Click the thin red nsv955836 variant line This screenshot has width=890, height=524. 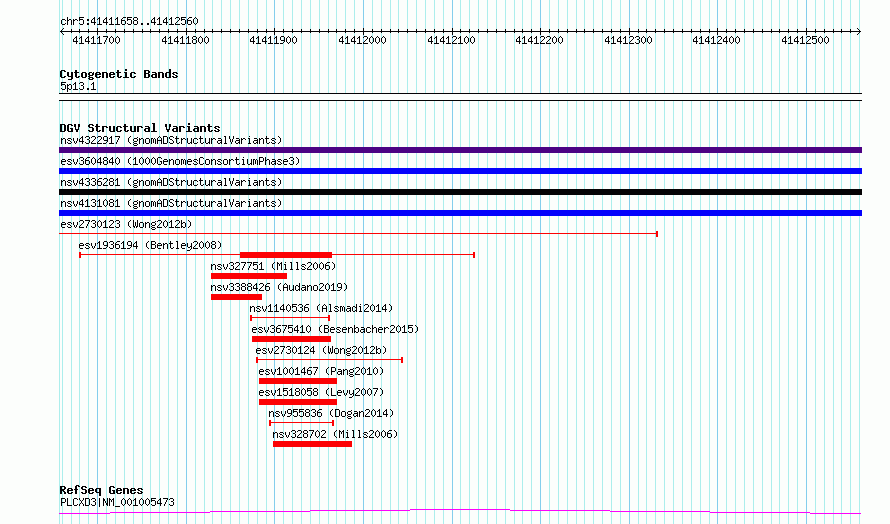click(301, 423)
